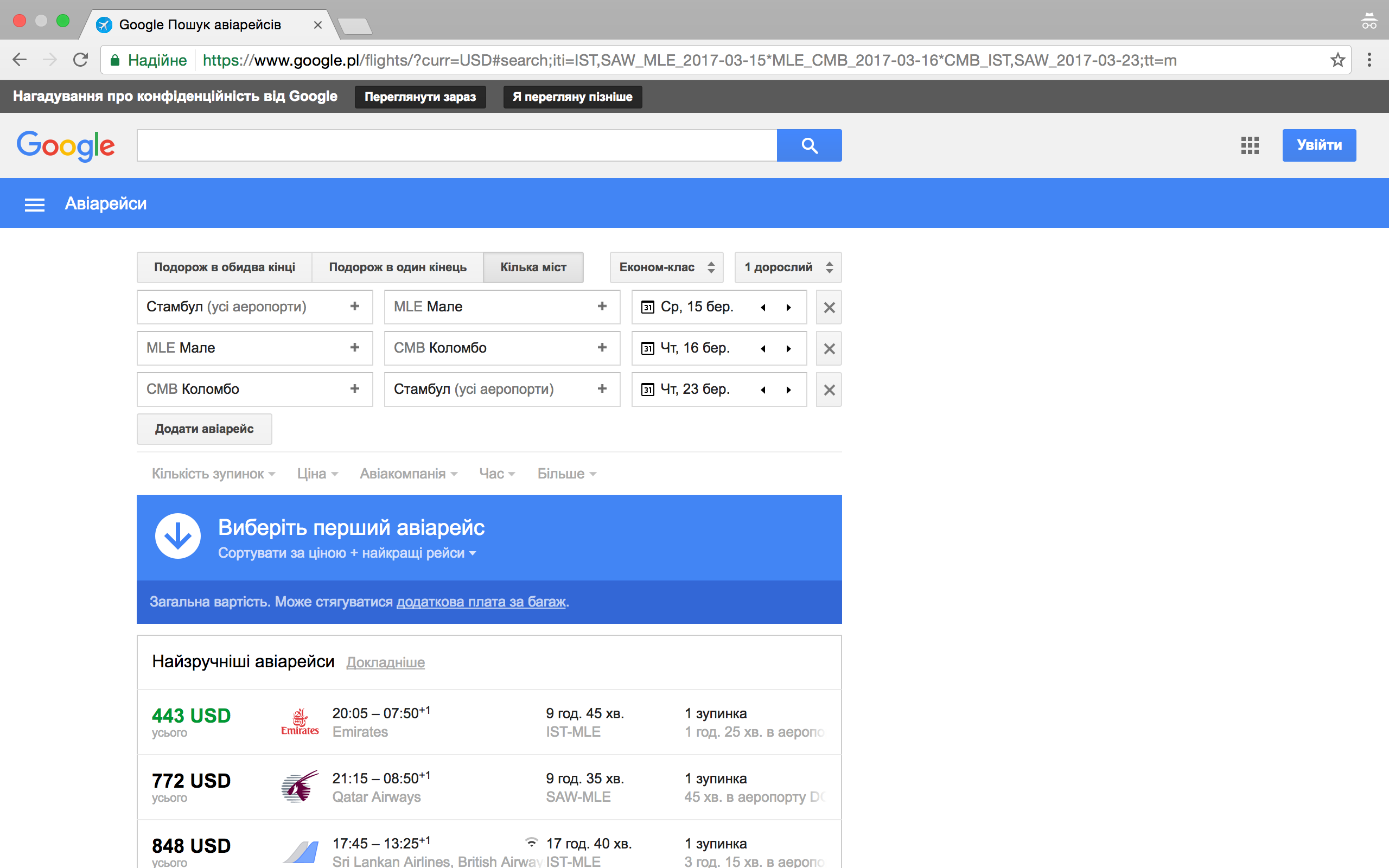Open the Економ-клас class dropdown
Screen dimensions: 1389x868
pyautogui.click(x=666, y=267)
